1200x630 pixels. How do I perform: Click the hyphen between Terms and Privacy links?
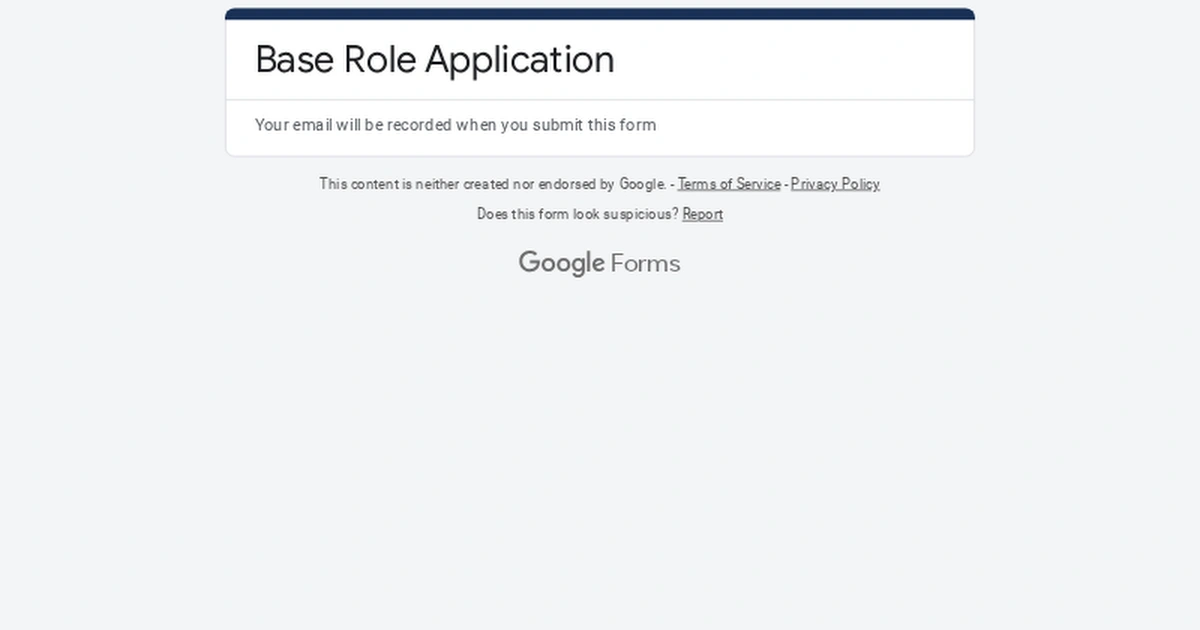(x=786, y=184)
